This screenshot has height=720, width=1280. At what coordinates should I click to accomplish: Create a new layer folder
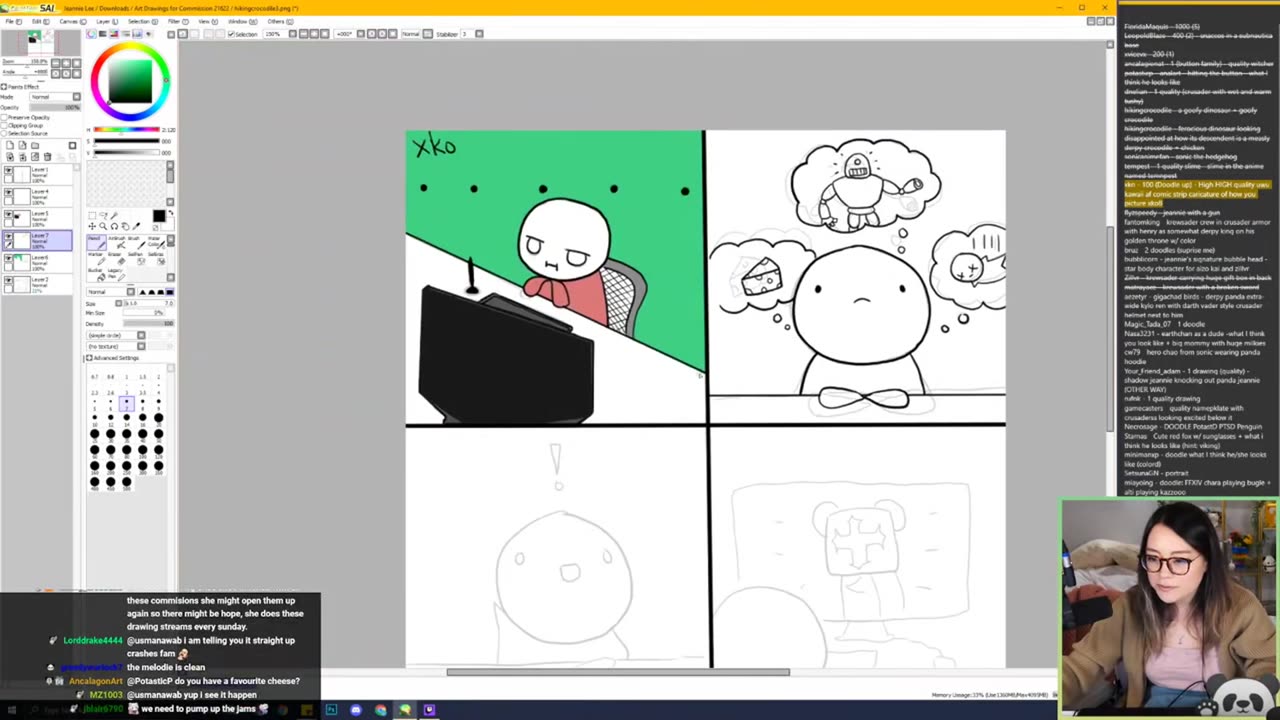tap(35, 145)
